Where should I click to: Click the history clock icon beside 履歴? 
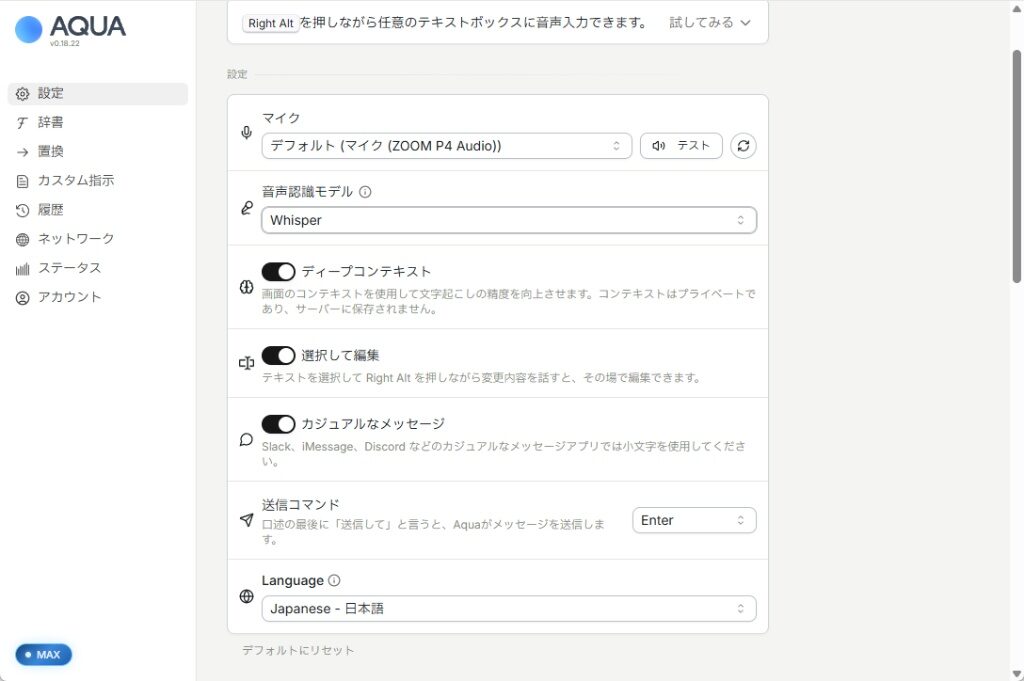[x=22, y=210]
